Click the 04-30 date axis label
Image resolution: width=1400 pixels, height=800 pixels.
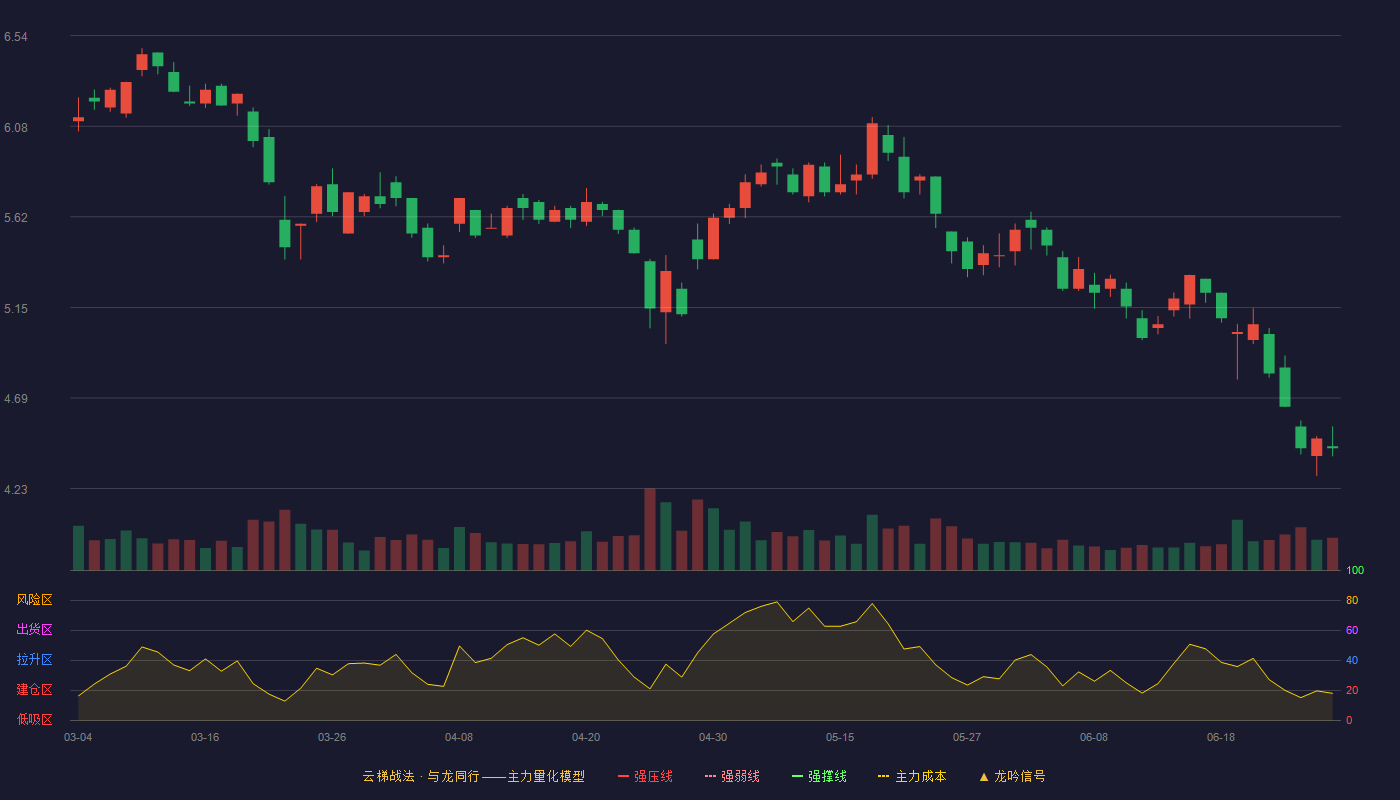coord(713,737)
